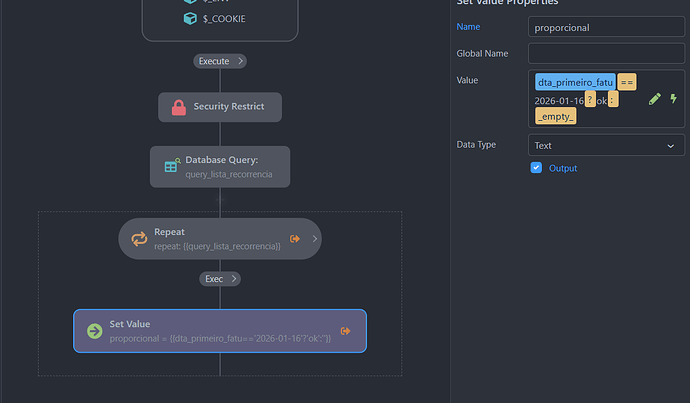Expand the Repeat step chevron

(314, 239)
